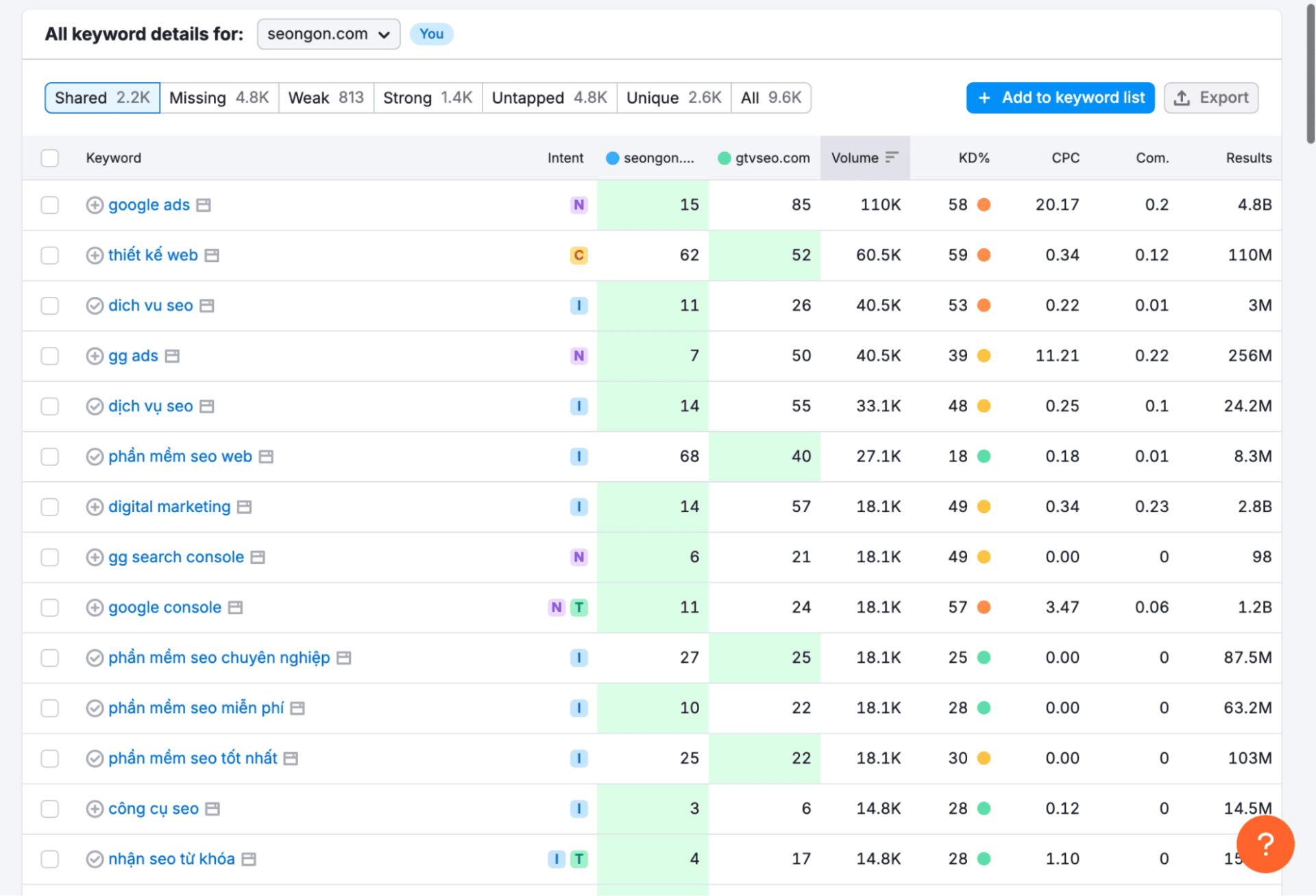Open SERP icon next to thiết kế web
The width and height of the screenshot is (1316, 896).
click(212, 256)
